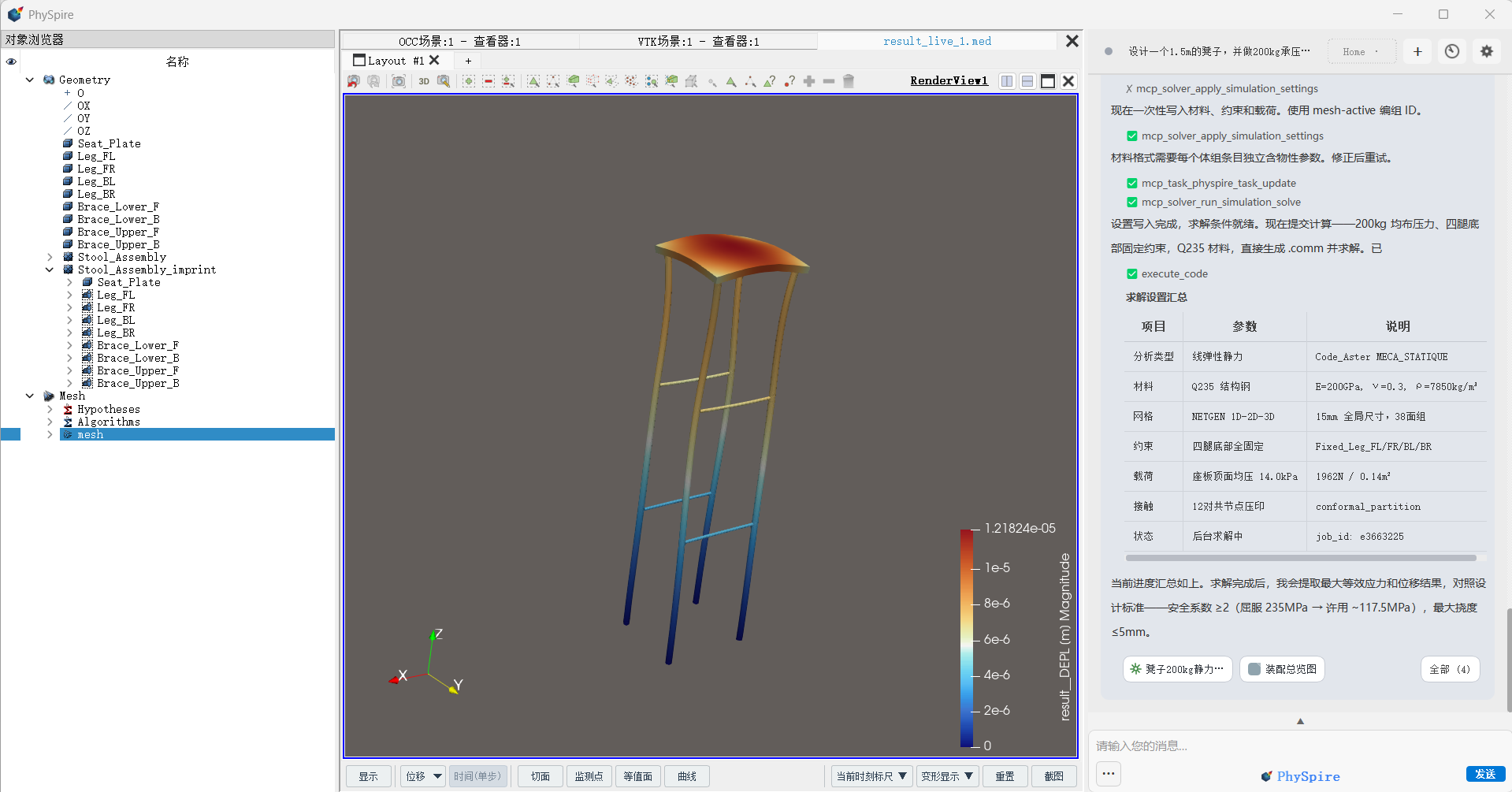This screenshot has width=1512, height=792.
Task: Toggle execute_code checkbox
Action: (x=1132, y=273)
